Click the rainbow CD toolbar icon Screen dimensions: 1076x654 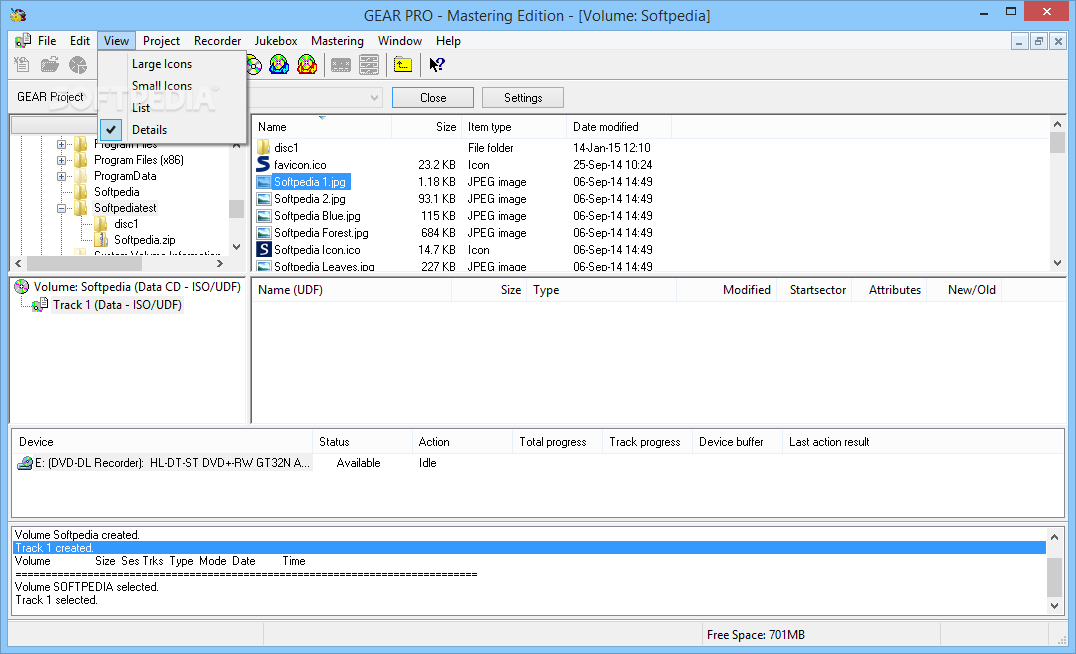[x=254, y=65]
